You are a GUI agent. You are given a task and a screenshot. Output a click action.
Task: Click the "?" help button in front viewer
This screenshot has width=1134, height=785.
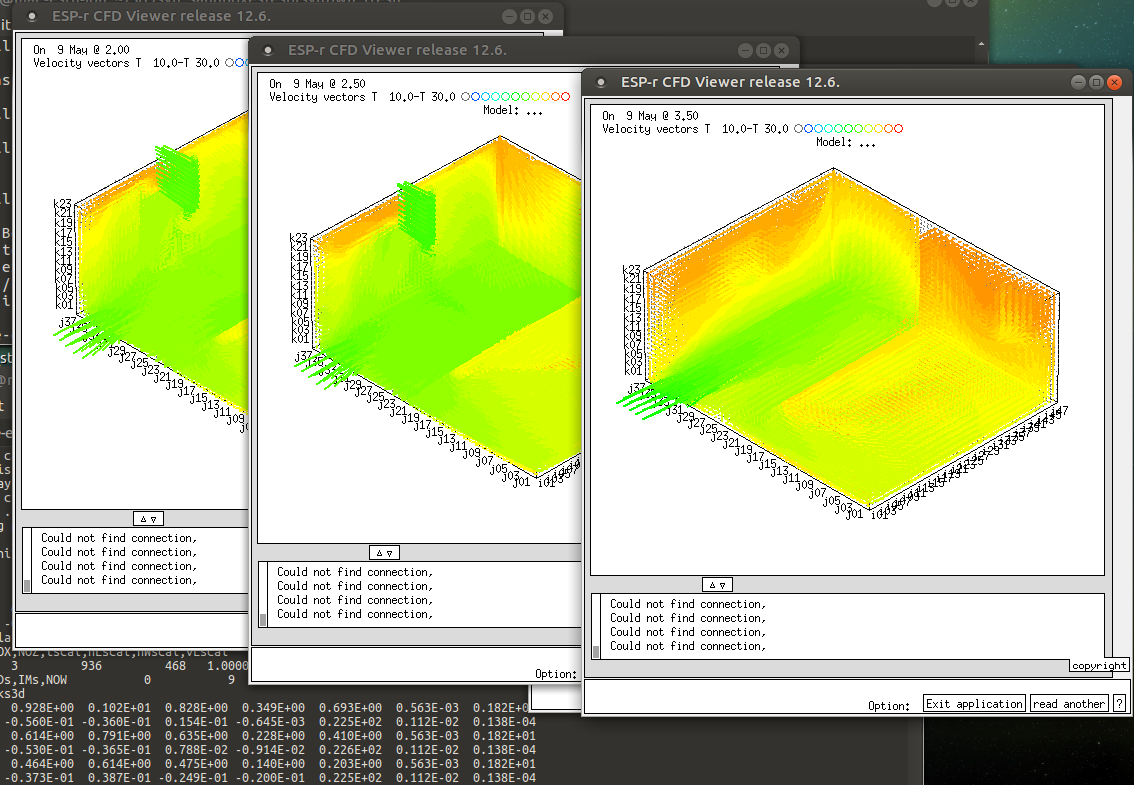(x=1119, y=704)
